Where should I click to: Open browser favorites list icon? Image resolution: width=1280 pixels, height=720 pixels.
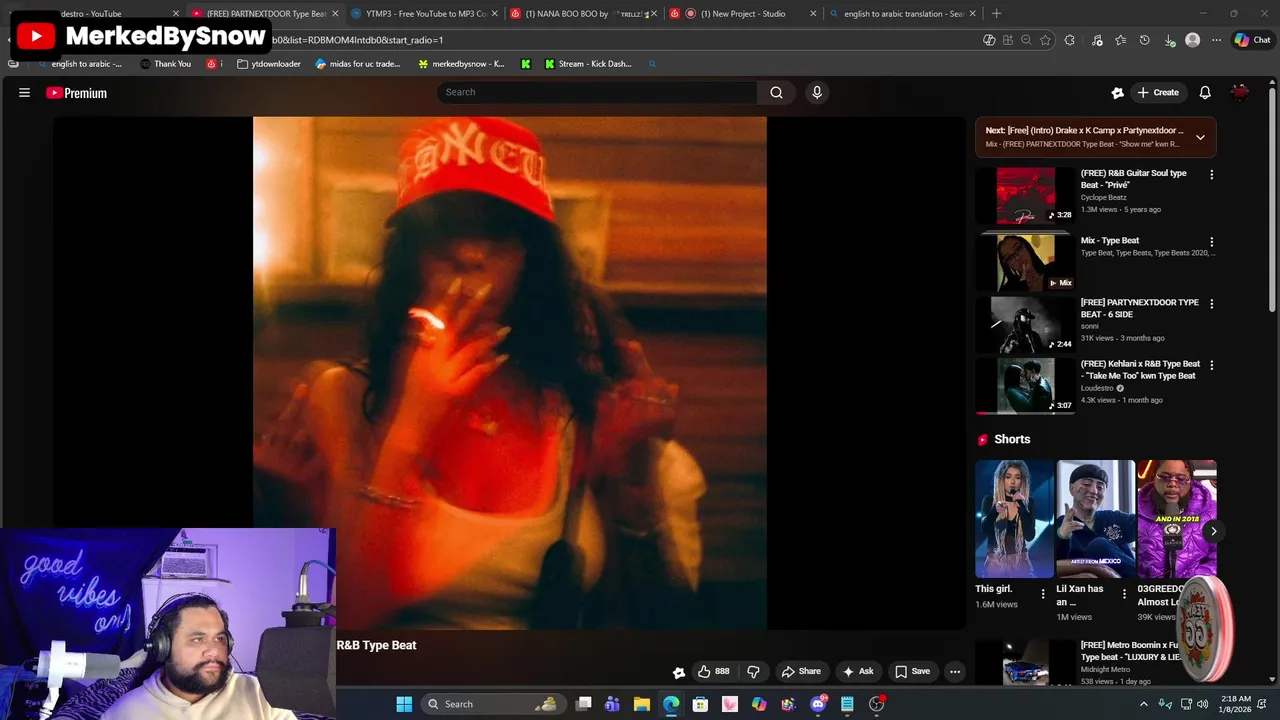(1120, 40)
